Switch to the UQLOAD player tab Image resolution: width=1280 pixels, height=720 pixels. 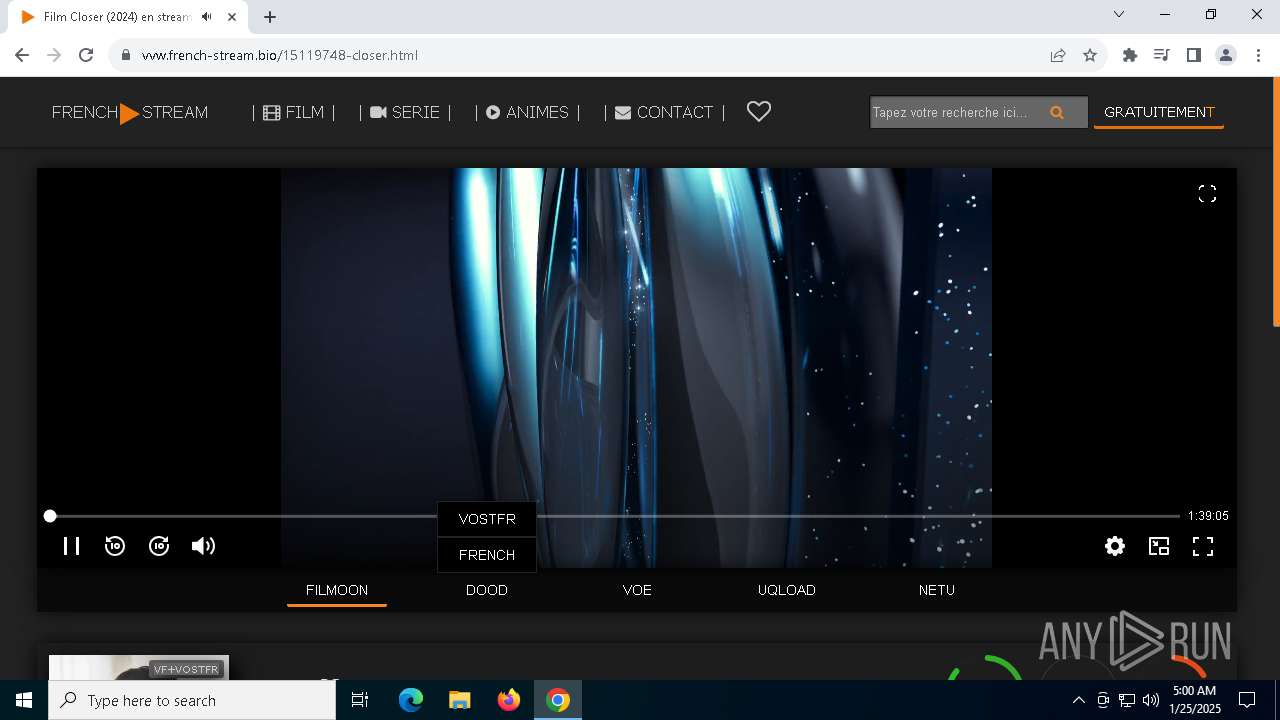click(x=787, y=590)
